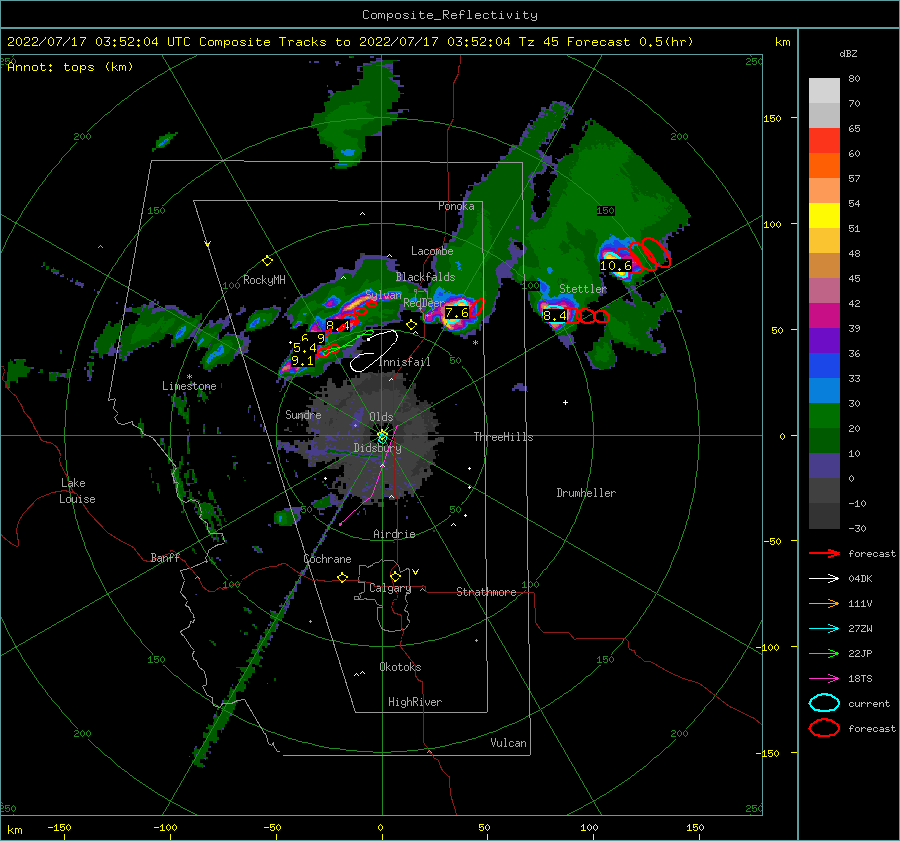Click the red forecast arrow legend icon

824,553
